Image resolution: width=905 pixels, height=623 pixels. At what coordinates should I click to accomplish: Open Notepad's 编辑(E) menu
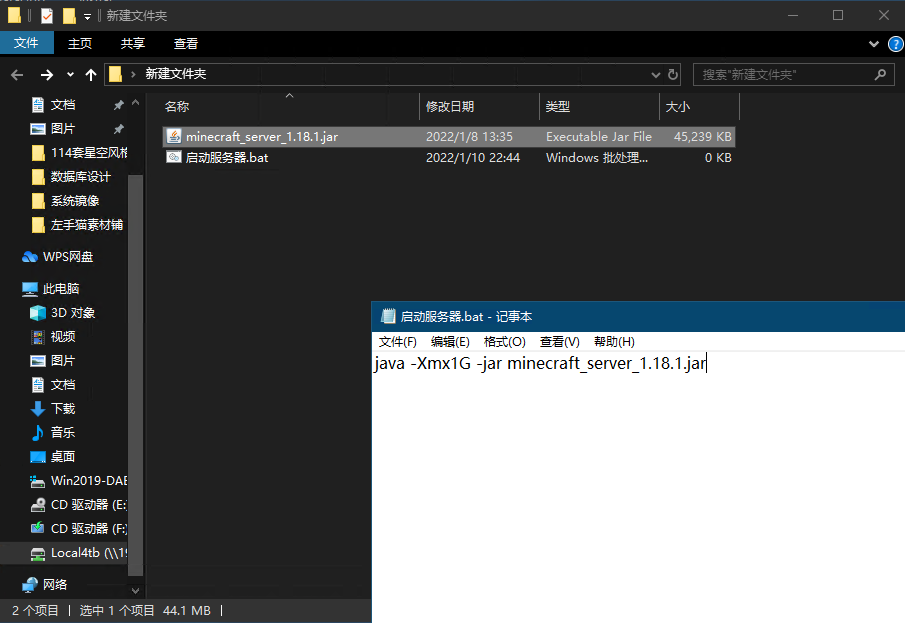450,342
